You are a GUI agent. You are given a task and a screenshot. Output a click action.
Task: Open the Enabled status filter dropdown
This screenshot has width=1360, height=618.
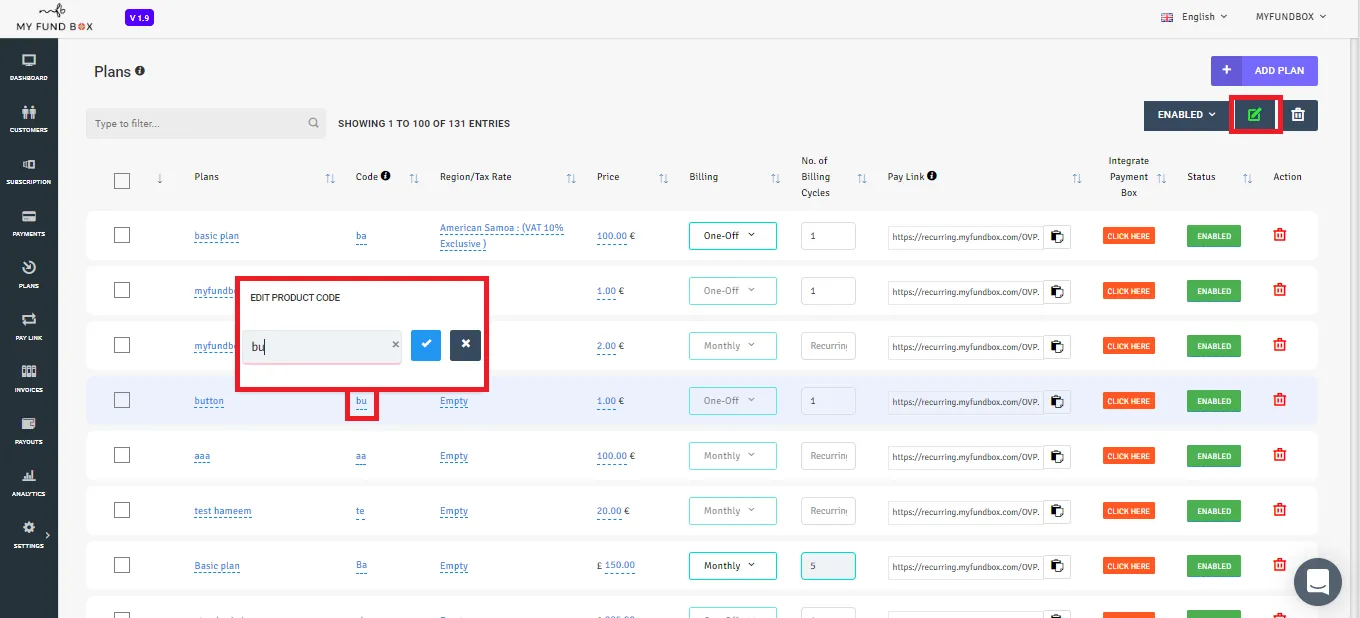coord(1187,115)
